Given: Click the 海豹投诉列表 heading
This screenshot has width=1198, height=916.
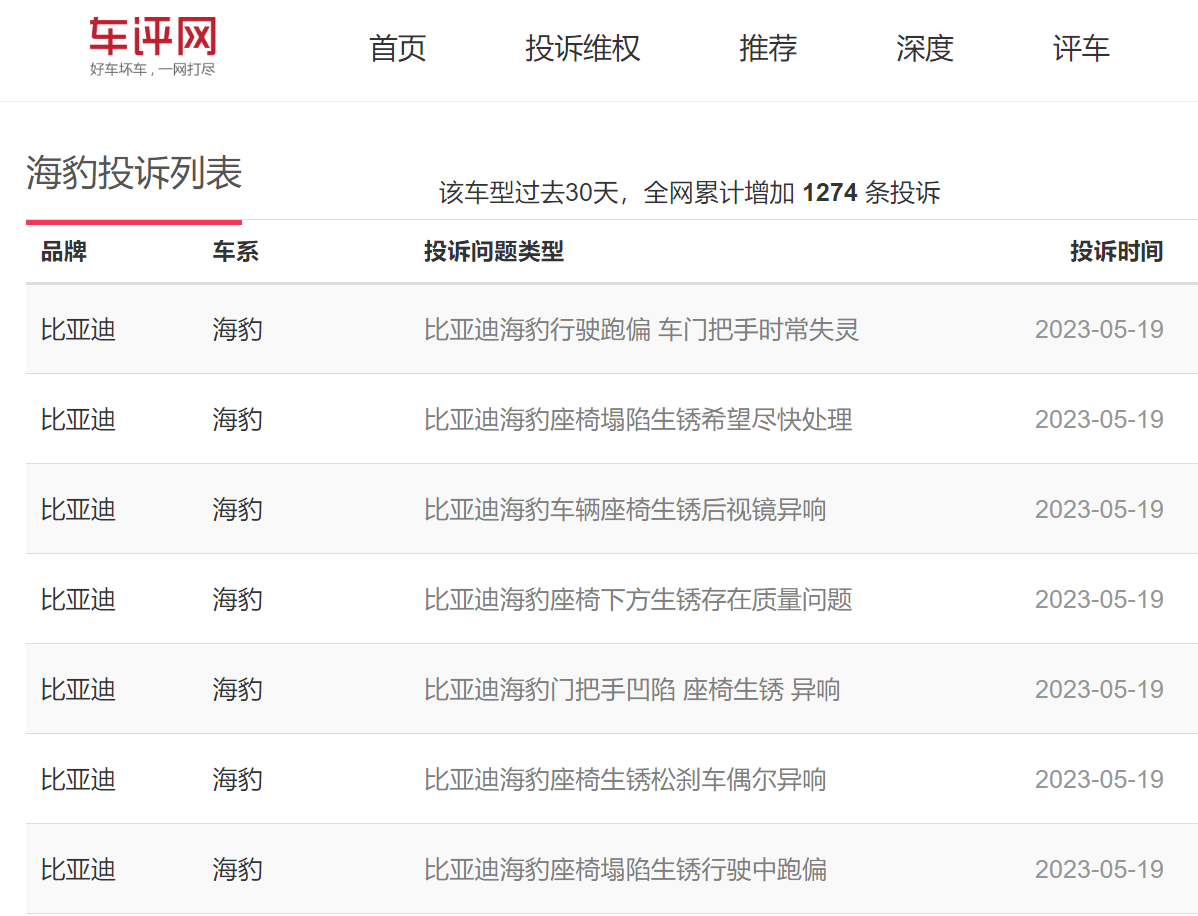Looking at the screenshot, I should (x=134, y=172).
